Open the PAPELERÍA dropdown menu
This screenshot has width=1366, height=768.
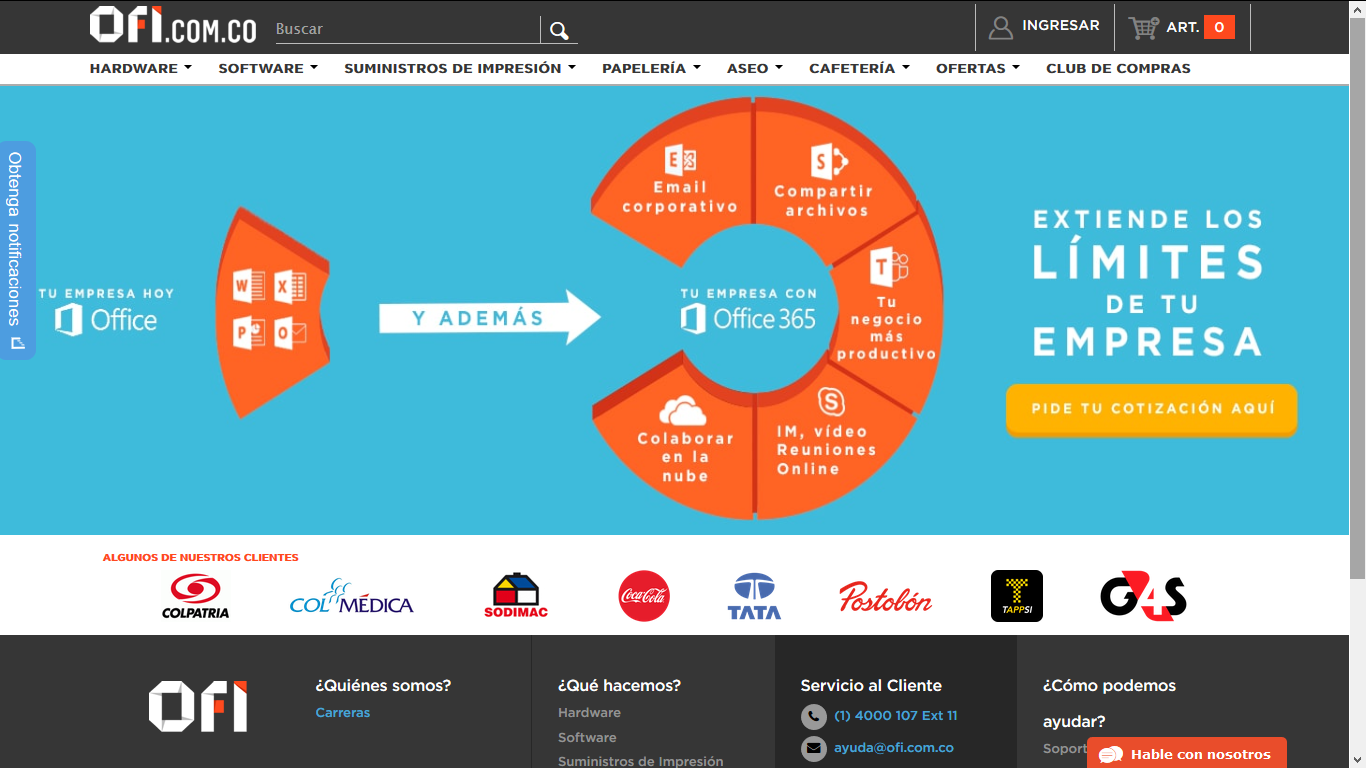tap(651, 68)
